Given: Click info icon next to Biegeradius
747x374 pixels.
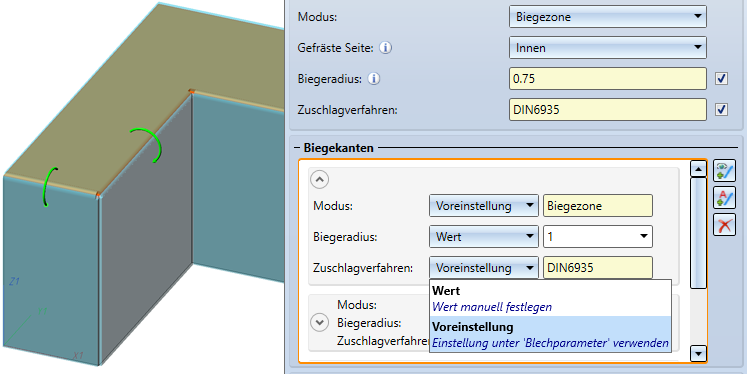Looking at the screenshot, I should (x=374, y=79).
